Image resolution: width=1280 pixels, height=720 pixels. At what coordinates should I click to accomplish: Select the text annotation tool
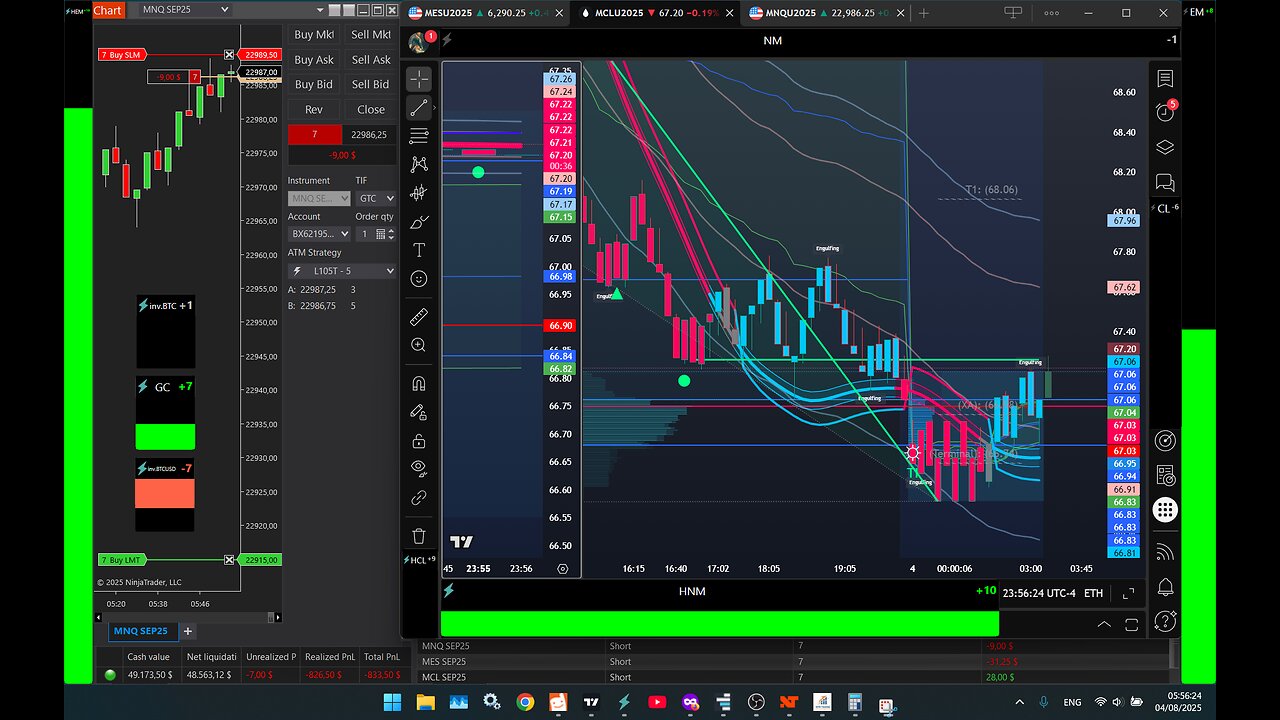point(419,250)
